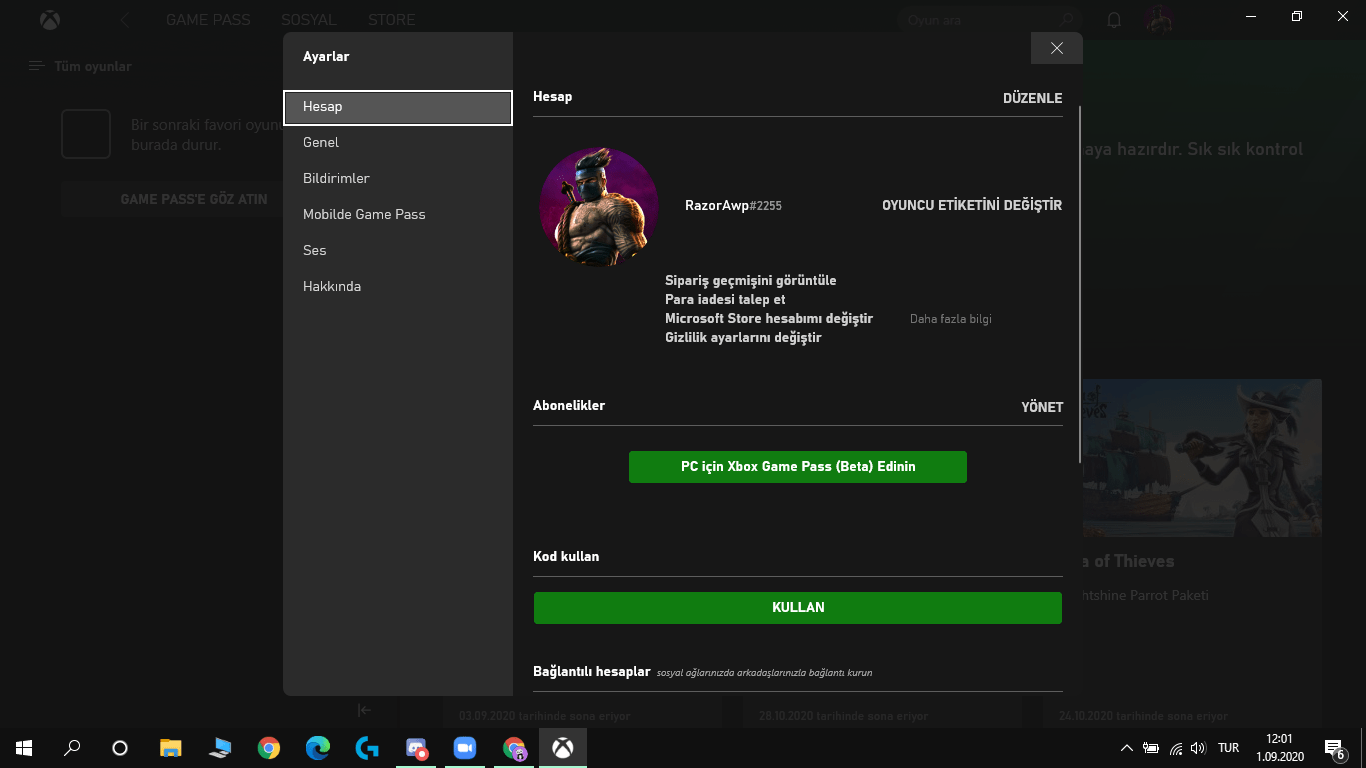1366x768 pixels.
Task: Go back with the header back arrow
Action: coord(124,20)
